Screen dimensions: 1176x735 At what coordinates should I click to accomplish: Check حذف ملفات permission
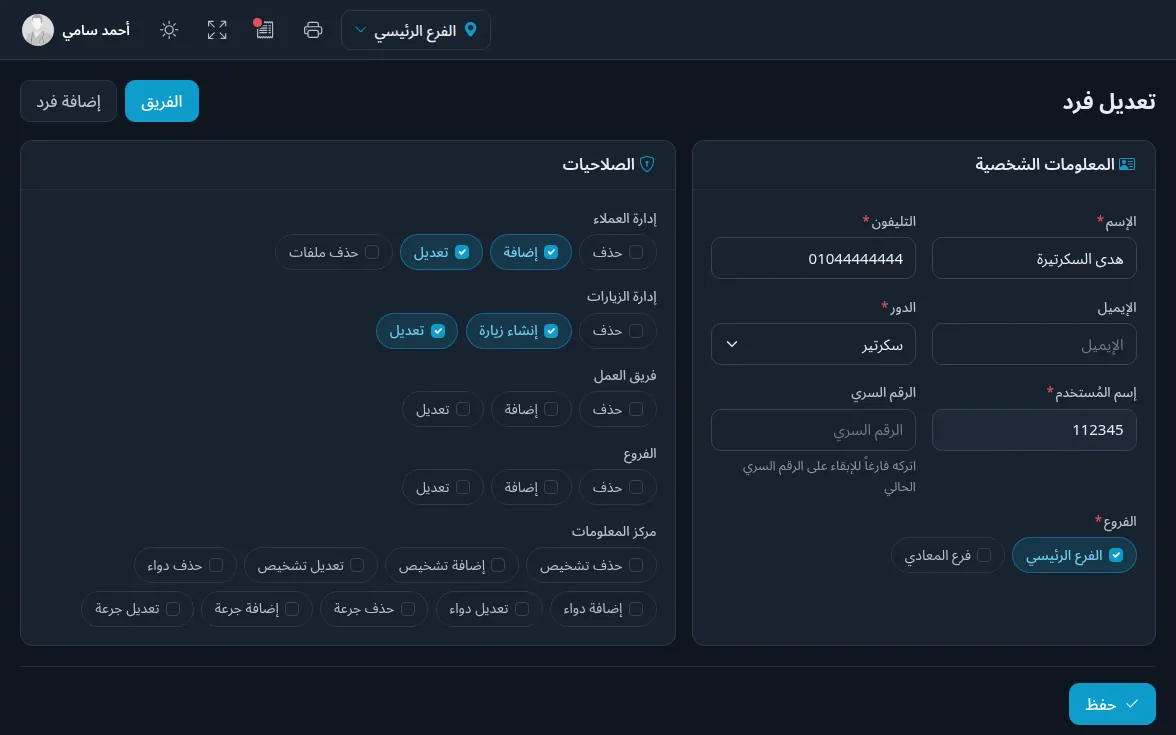372,252
